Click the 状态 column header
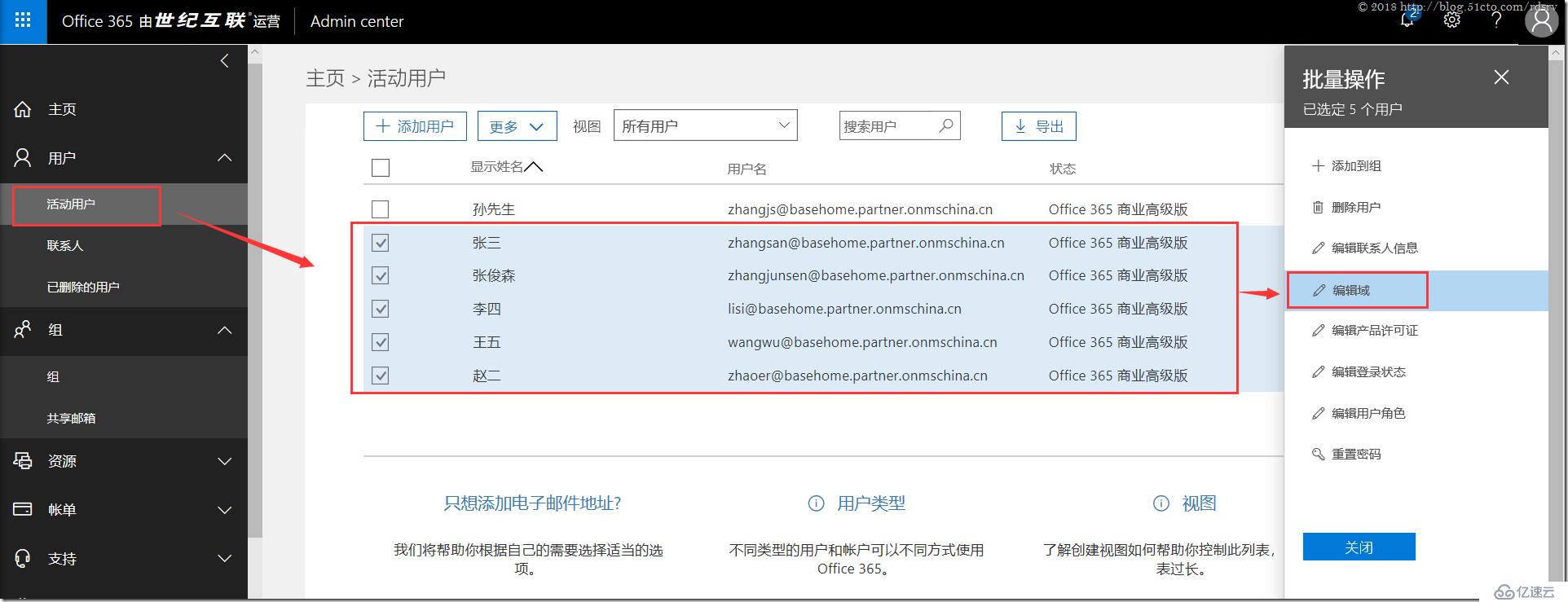Screen dimensions: 1568x602 [1063, 169]
